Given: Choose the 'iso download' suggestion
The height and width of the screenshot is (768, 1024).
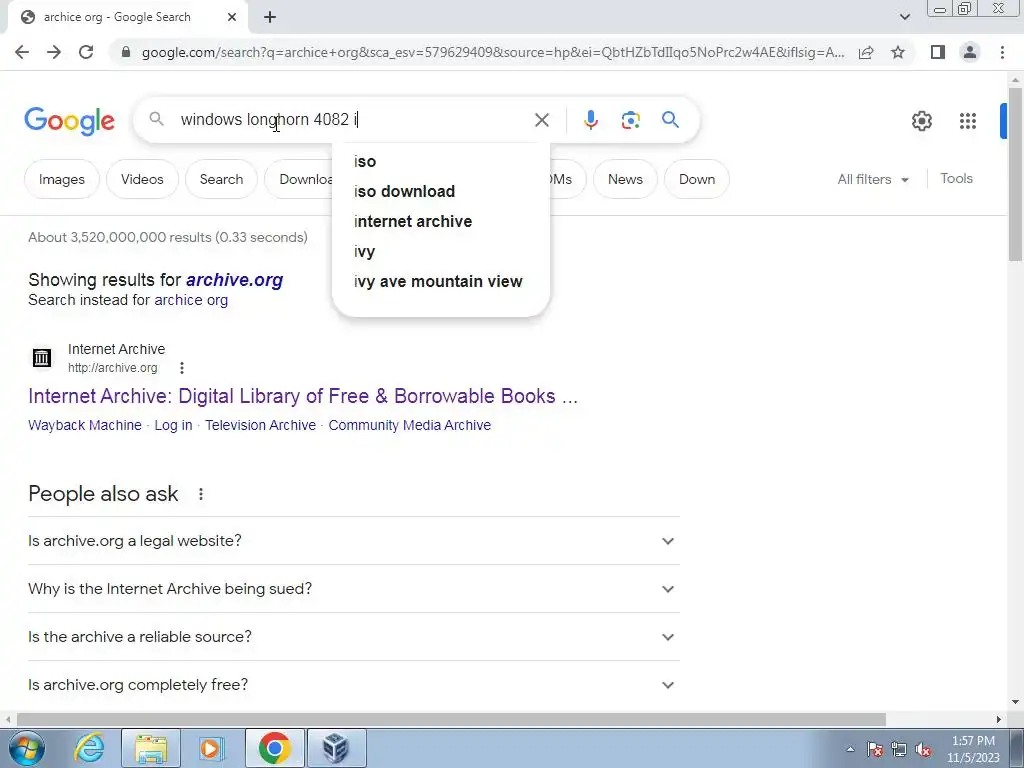Looking at the screenshot, I should 441,191.
